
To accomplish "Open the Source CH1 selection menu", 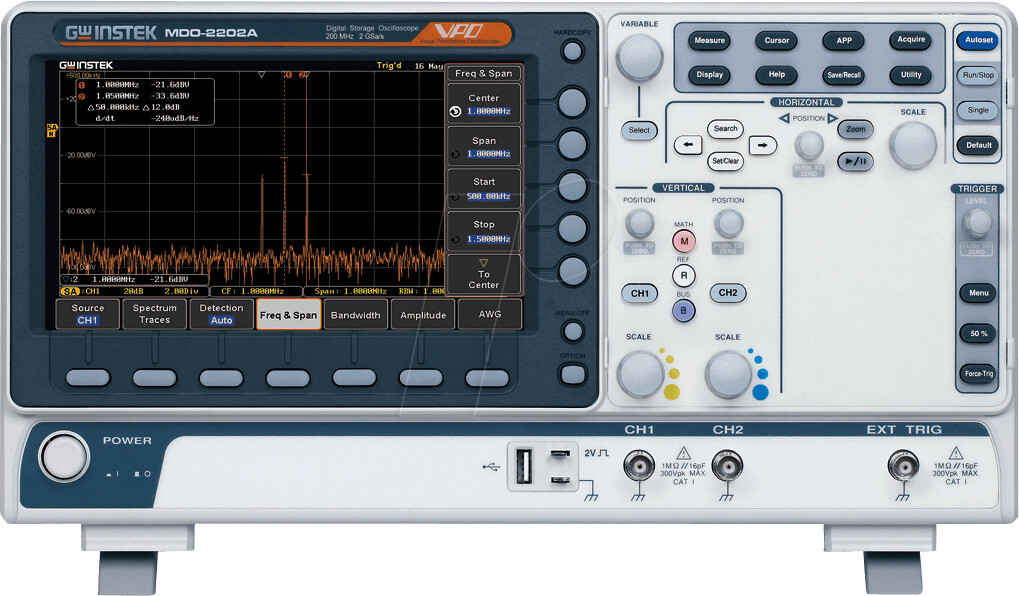I will (87, 314).
